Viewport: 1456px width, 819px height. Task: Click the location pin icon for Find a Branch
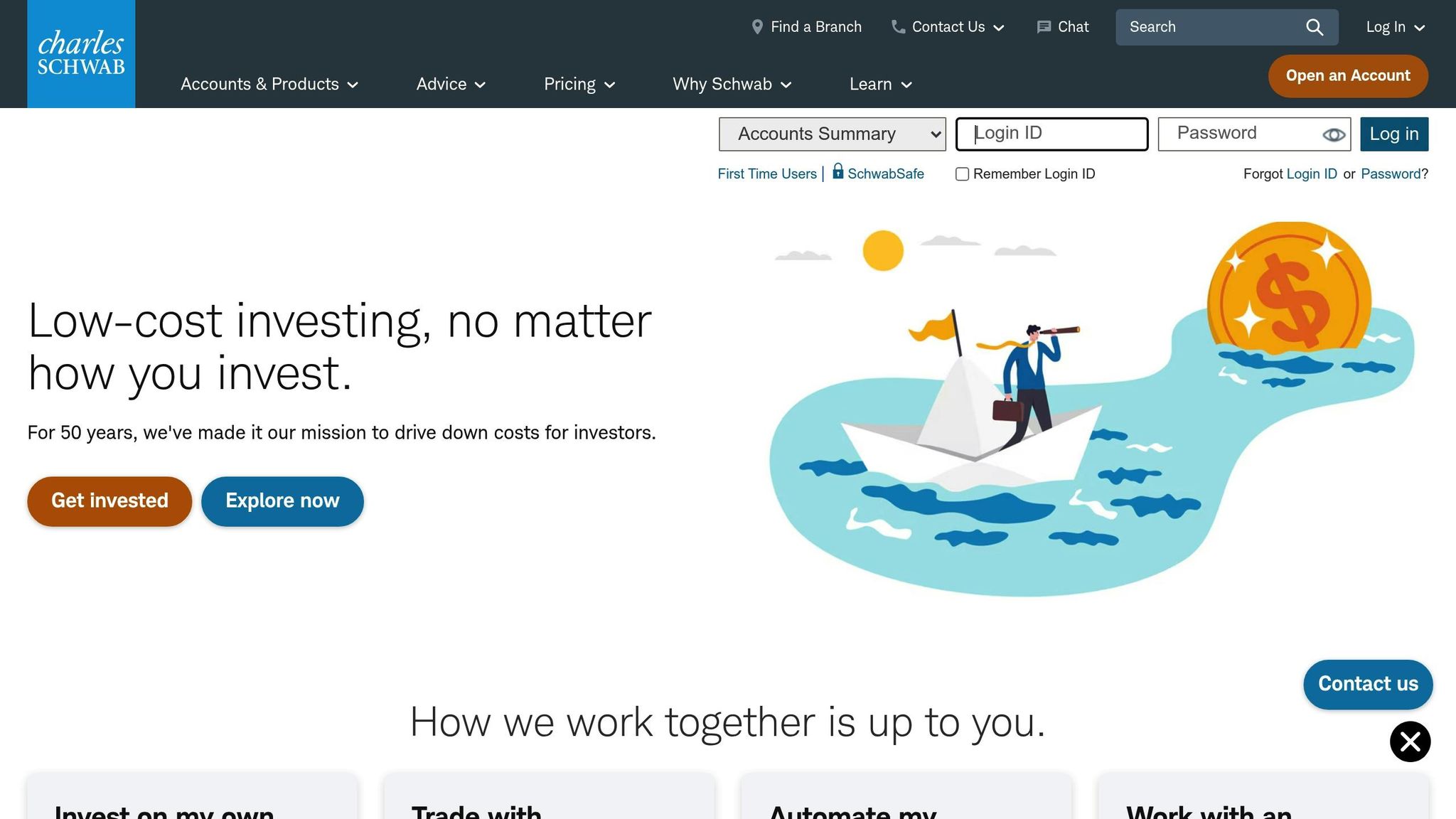[x=757, y=27]
